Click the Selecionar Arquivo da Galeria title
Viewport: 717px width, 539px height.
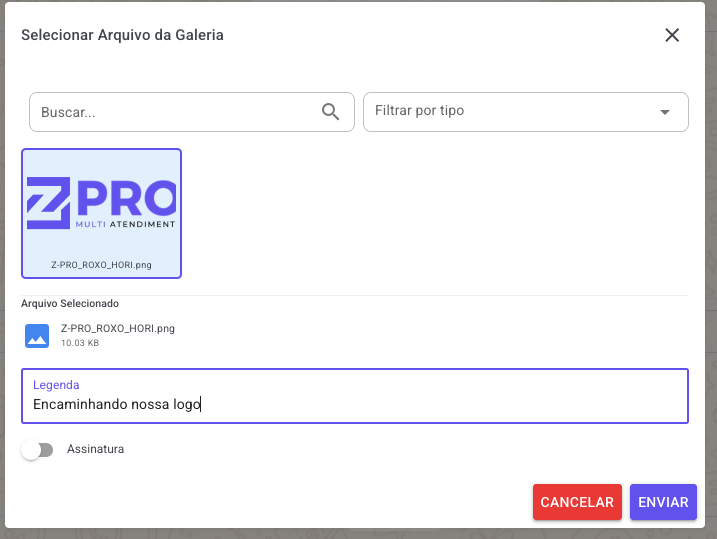click(122, 35)
